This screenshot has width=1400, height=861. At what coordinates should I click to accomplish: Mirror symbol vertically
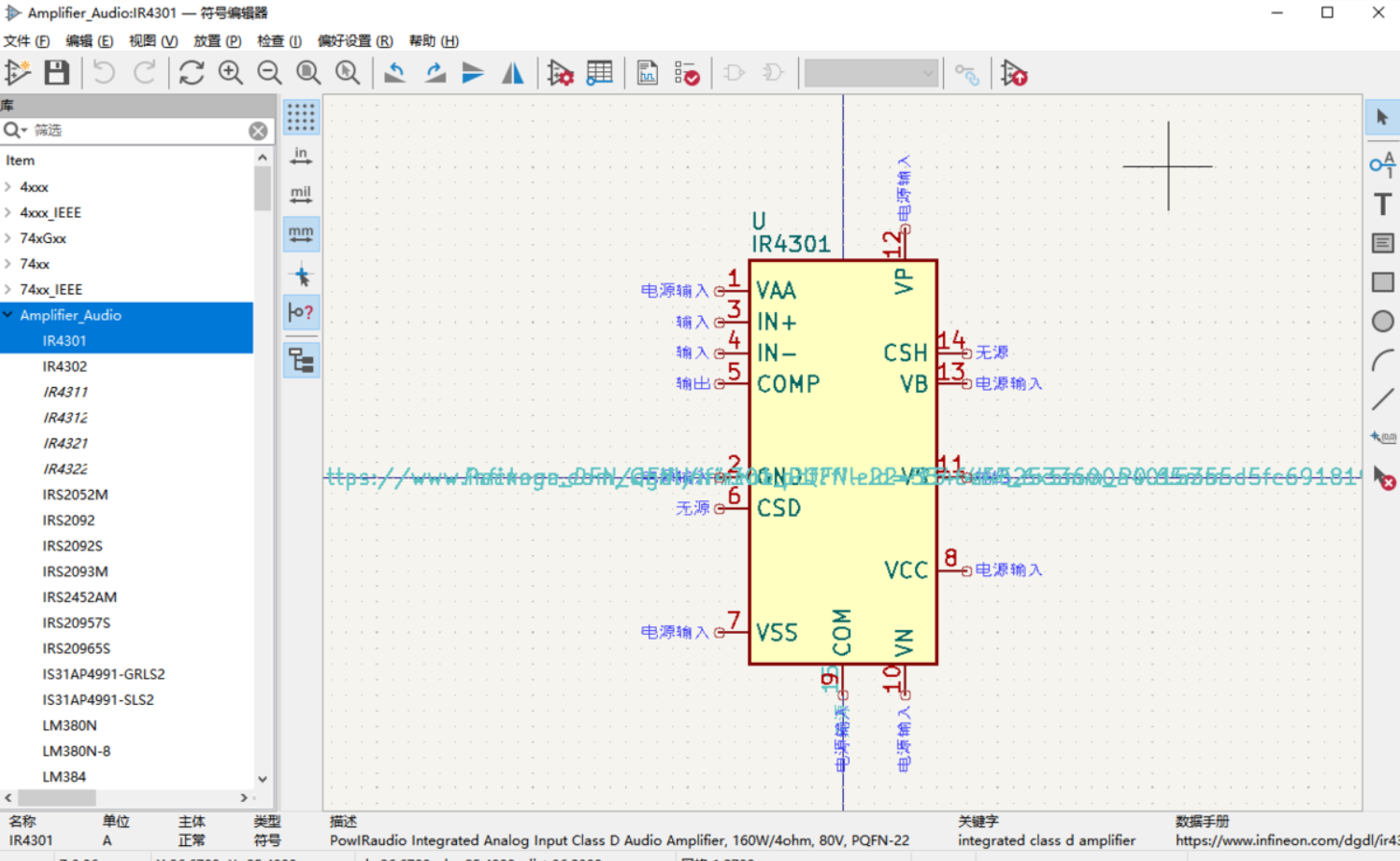(474, 73)
